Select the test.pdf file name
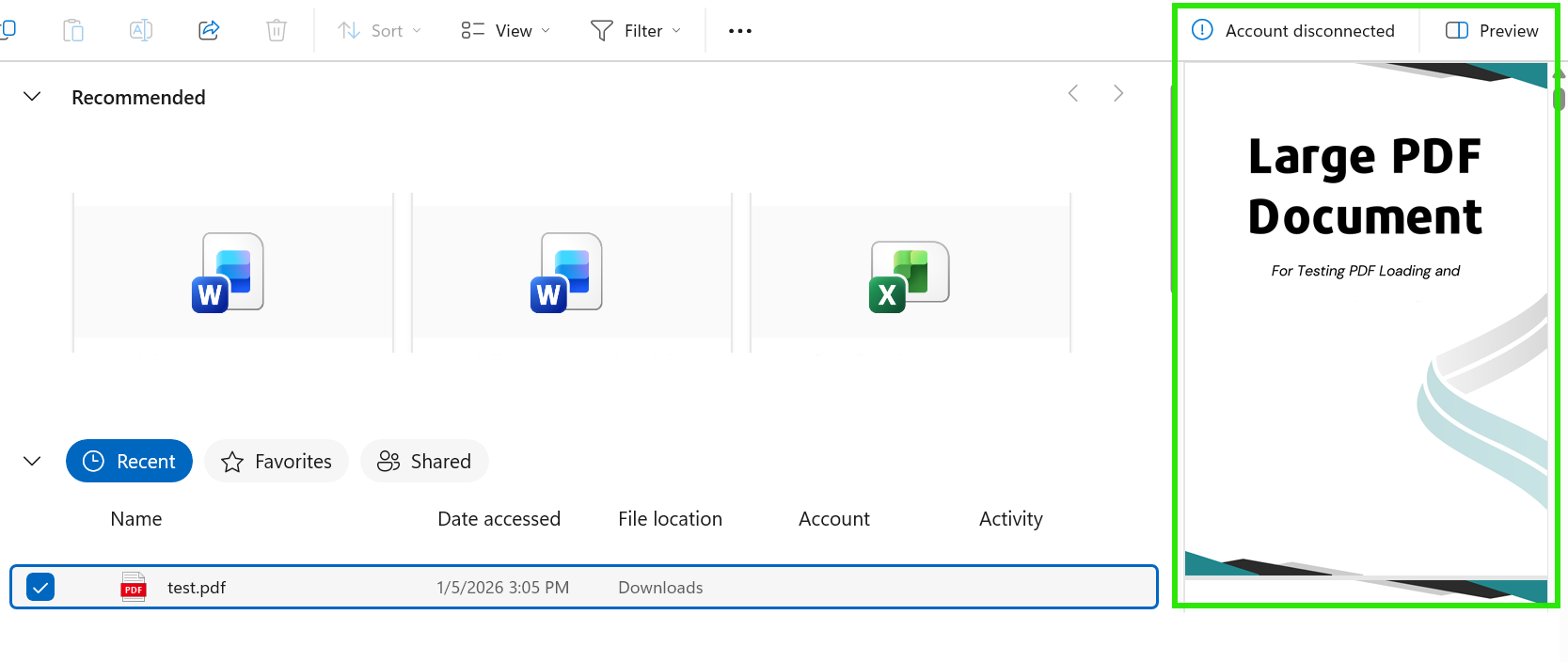Viewport: 1568px width, 662px height. coord(197,588)
